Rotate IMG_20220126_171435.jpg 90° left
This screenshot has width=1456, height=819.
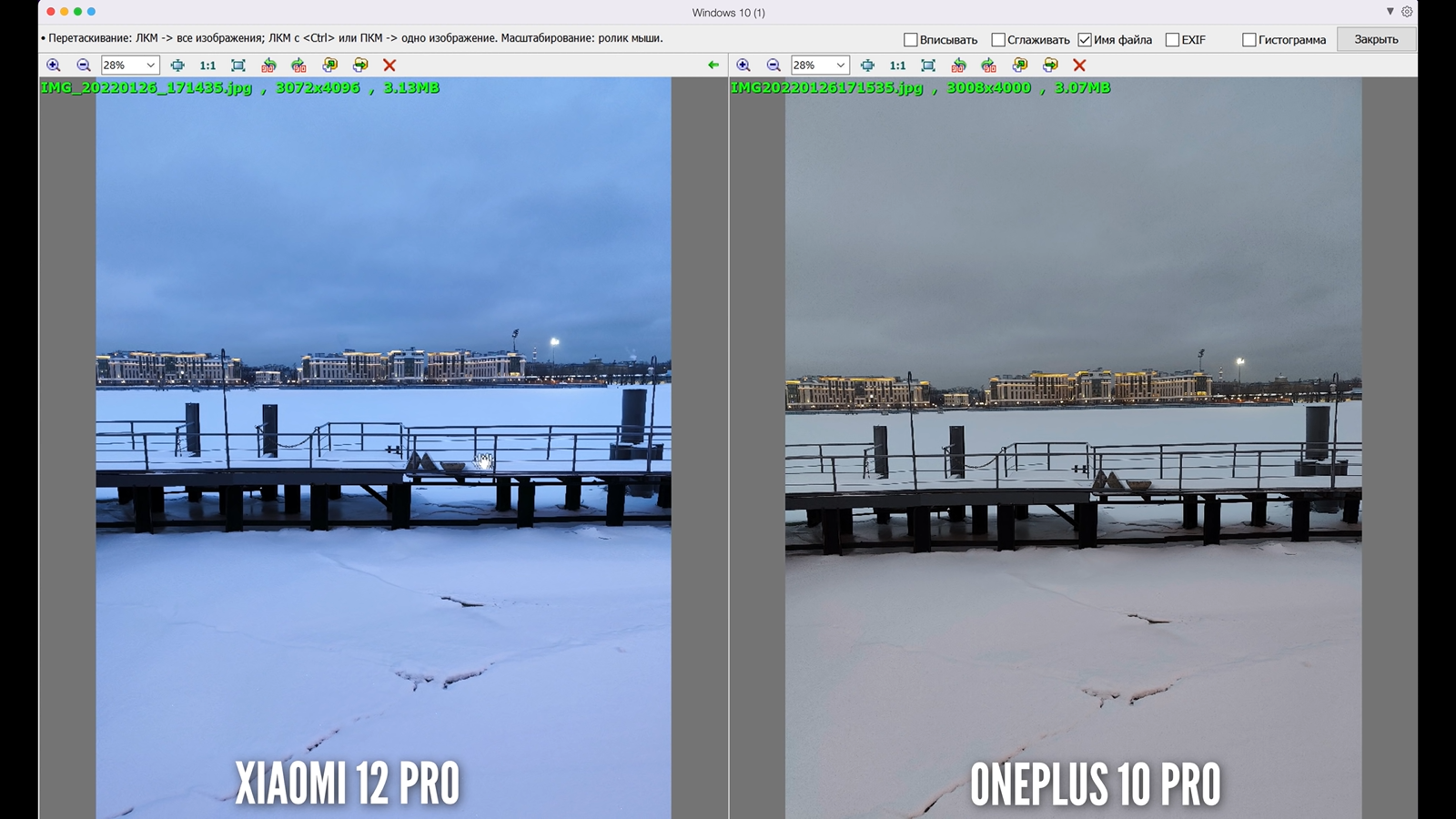tap(268, 66)
